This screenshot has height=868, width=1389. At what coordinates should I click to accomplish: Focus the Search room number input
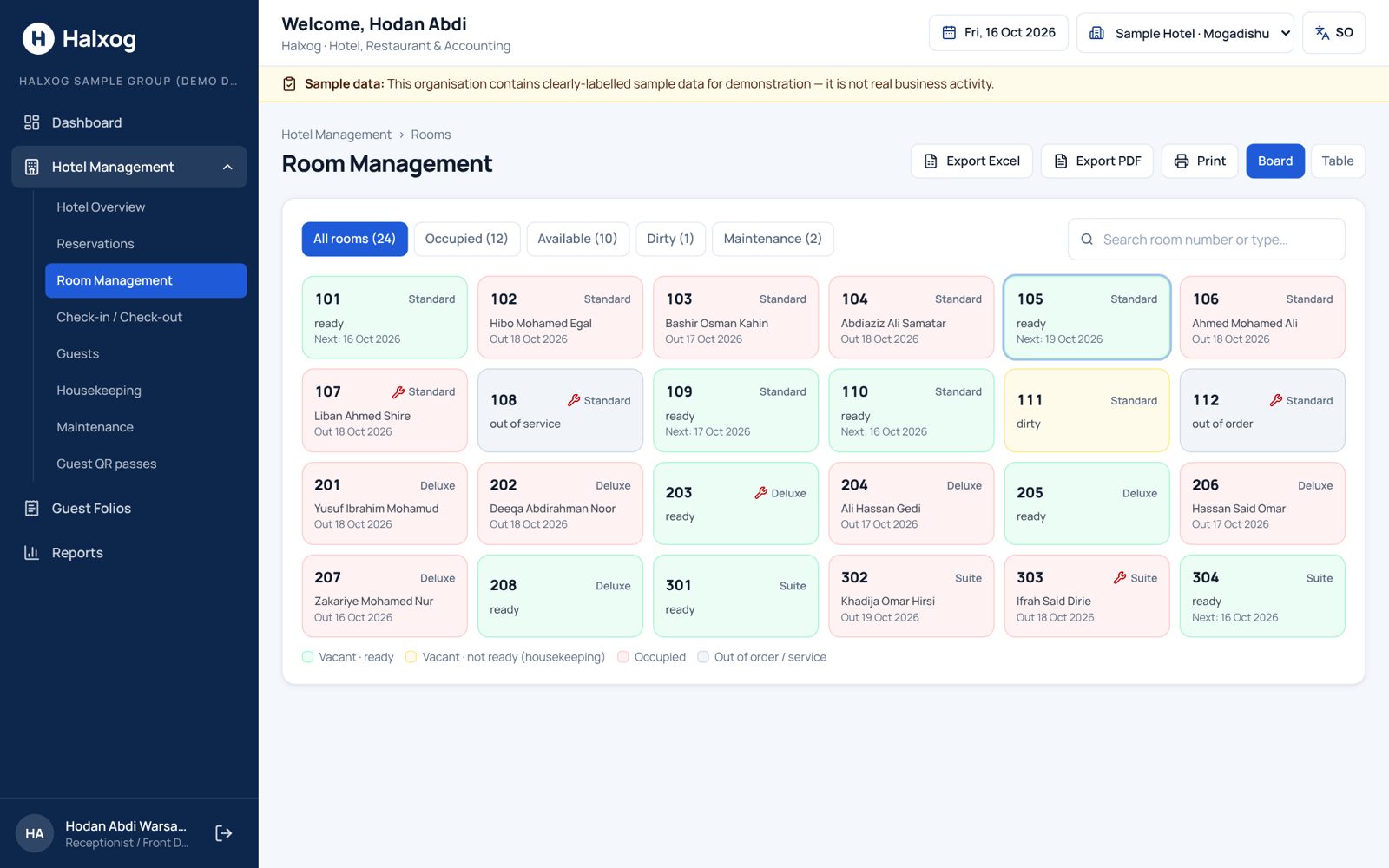(x=1207, y=240)
